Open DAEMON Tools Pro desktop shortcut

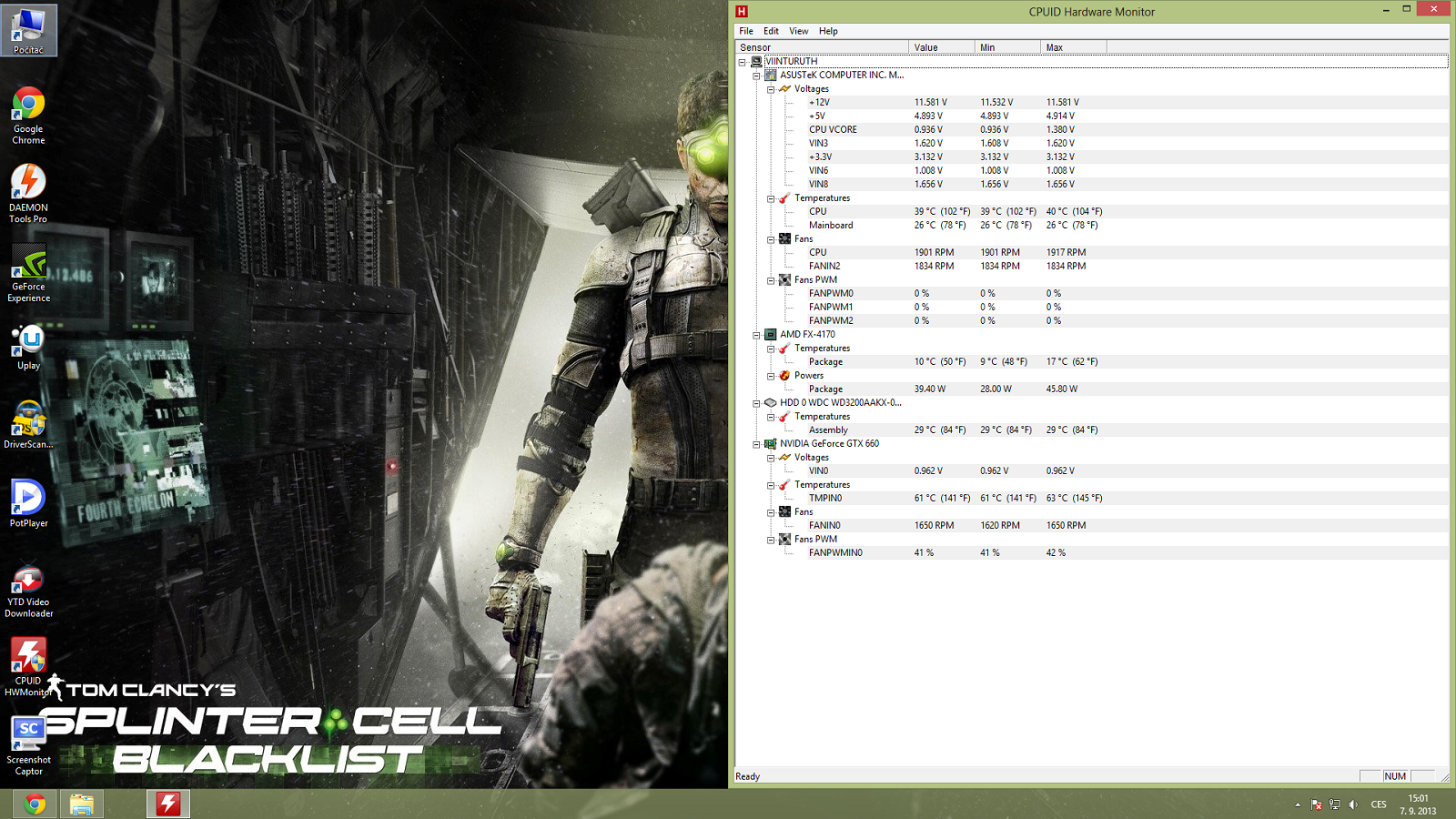coord(28,194)
